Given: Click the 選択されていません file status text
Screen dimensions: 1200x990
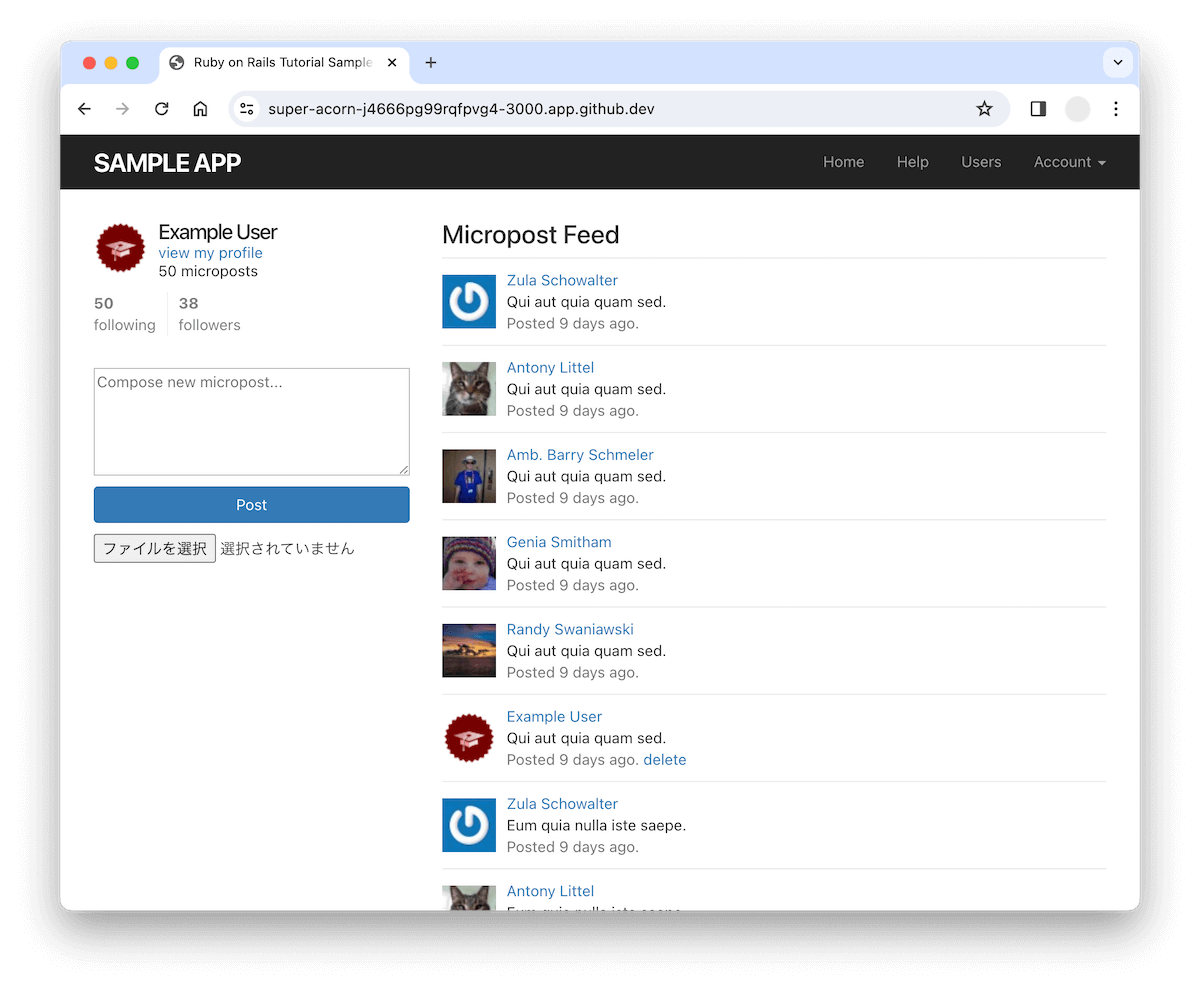Looking at the screenshot, I should coord(287,548).
